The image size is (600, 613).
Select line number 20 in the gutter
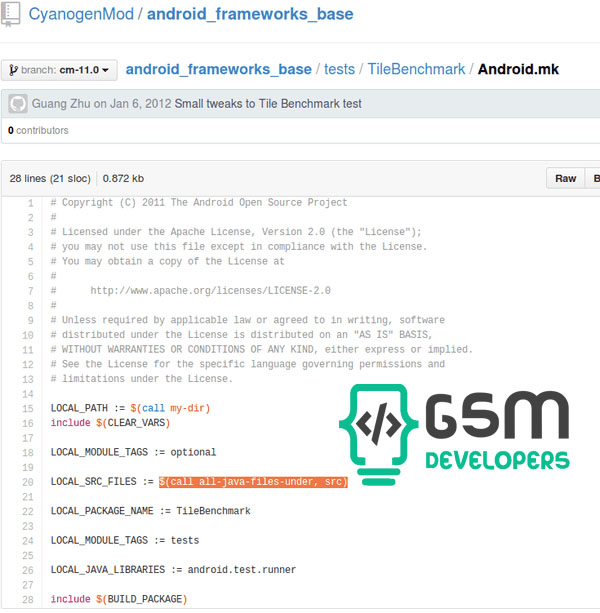pos(29,482)
